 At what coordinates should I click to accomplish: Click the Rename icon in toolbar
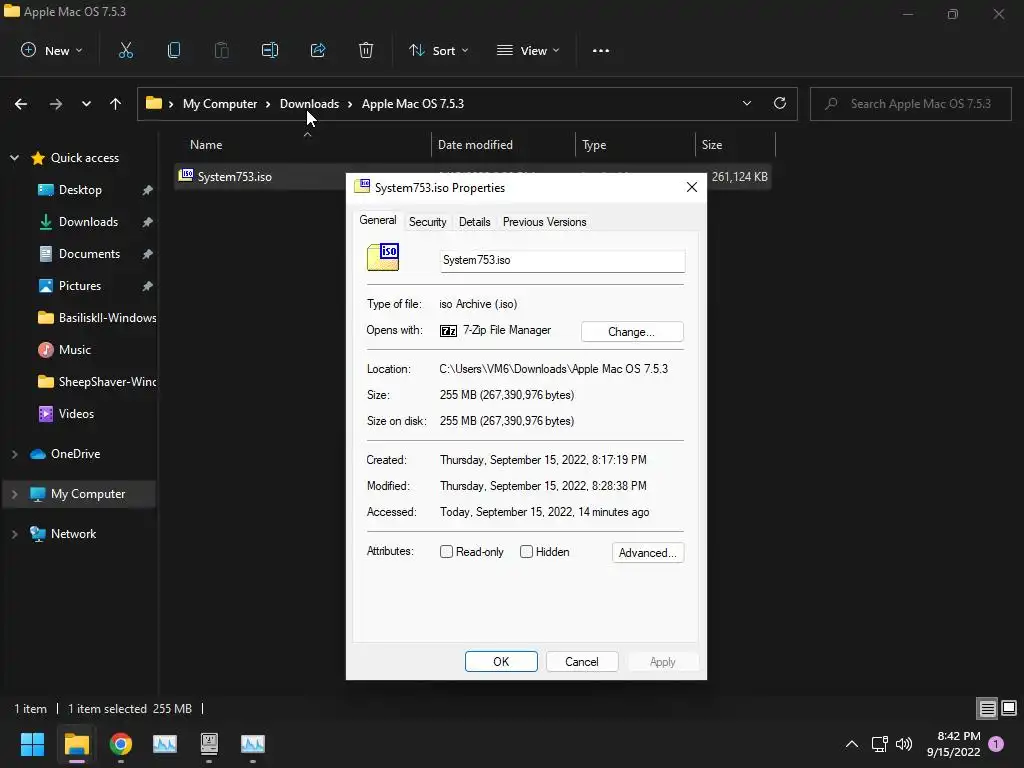click(270, 50)
